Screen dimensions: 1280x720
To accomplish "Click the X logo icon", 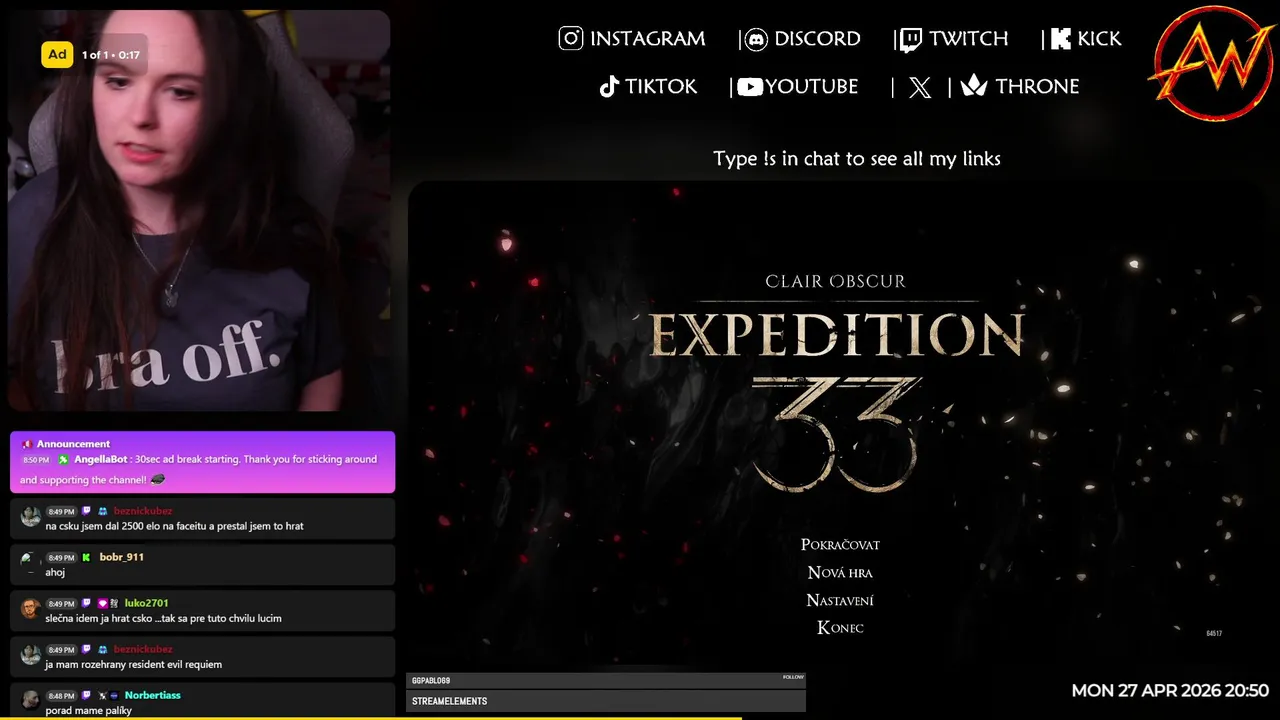I will pos(920,88).
